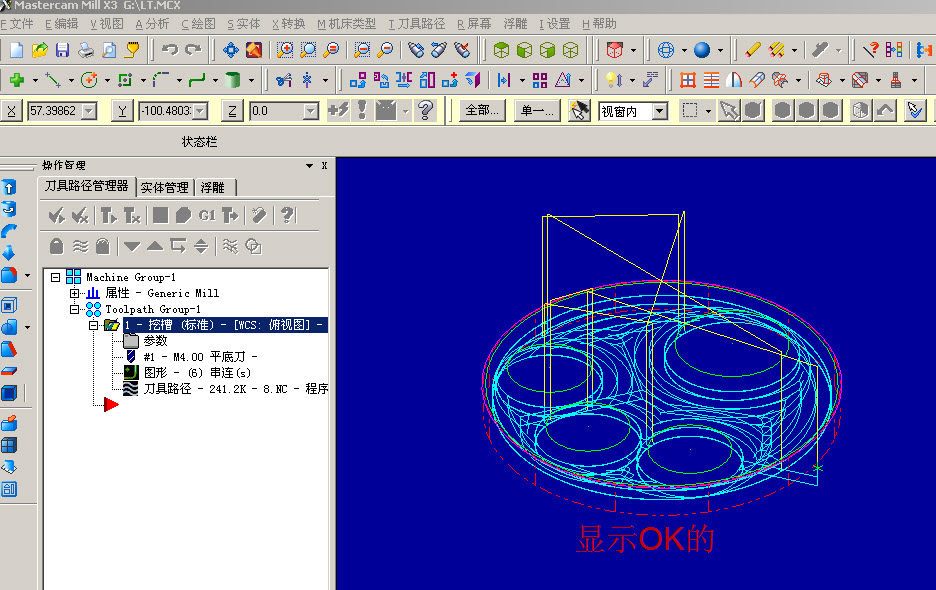Toggle the verify selection checkmark cursor icon
This screenshot has width=936, height=590.
click(x=915, y=110)
